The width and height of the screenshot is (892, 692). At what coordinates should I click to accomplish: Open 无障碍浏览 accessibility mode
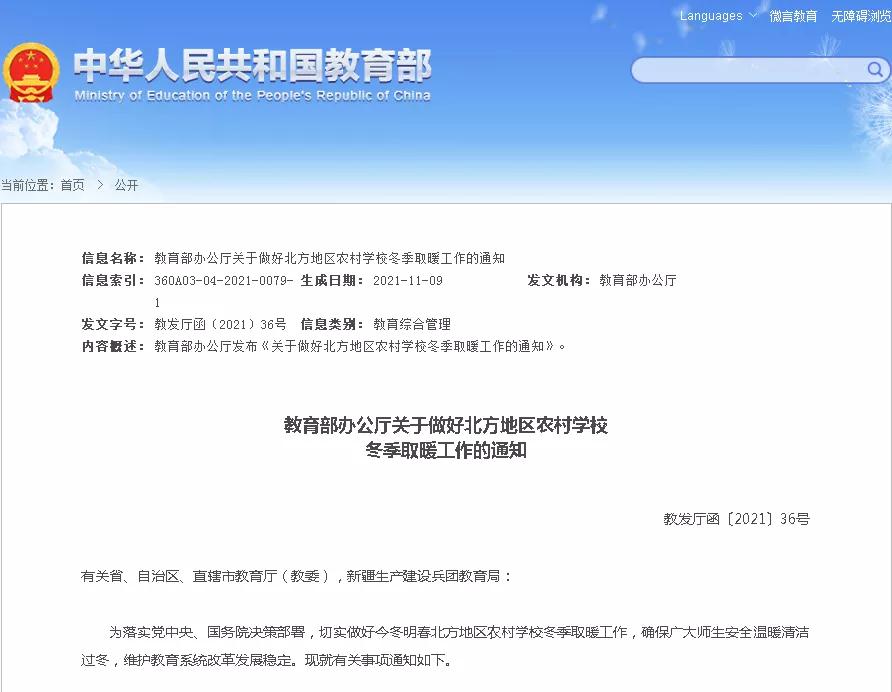click(x=860, y=16)
